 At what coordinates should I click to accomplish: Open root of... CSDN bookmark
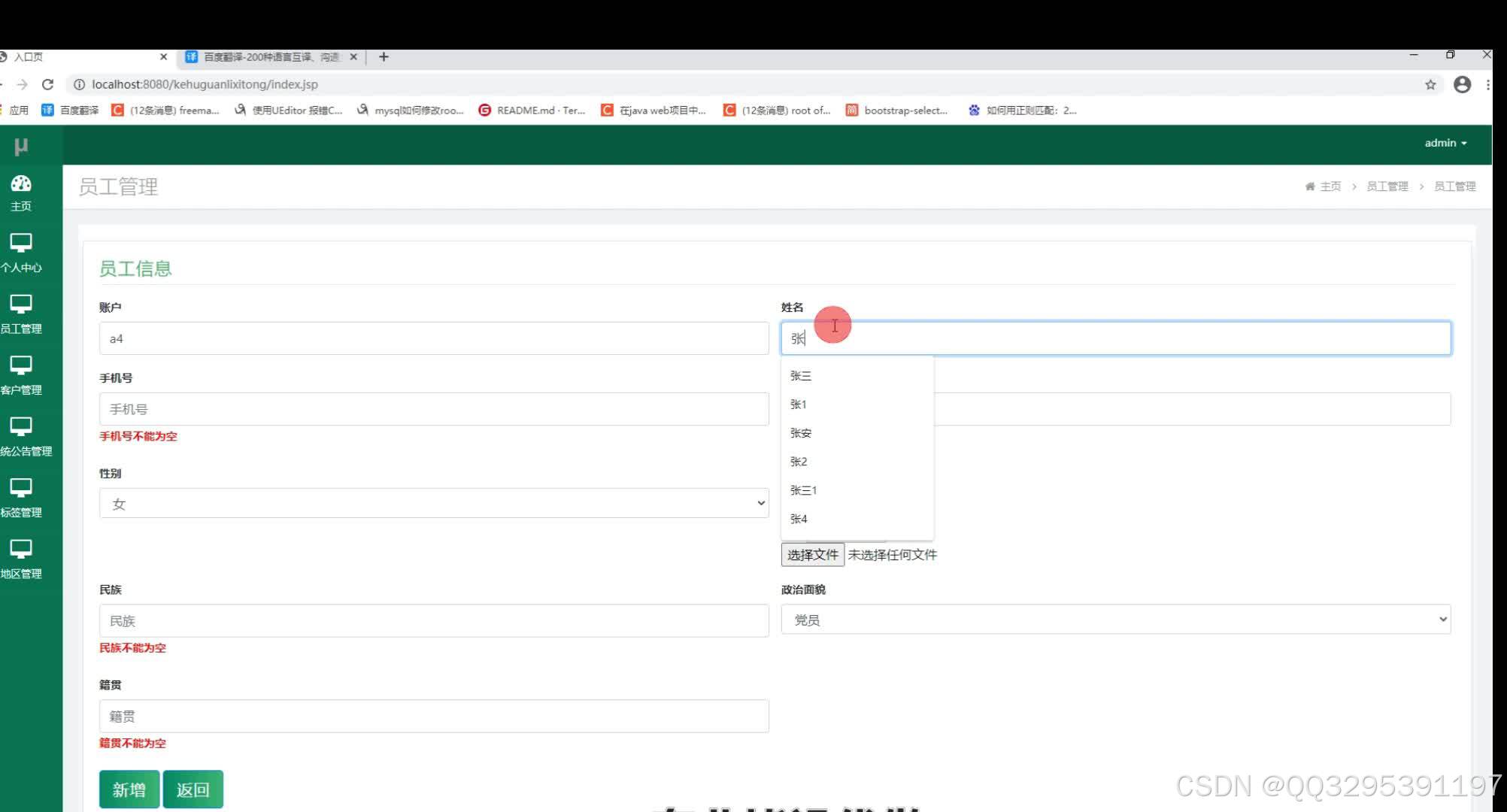[777, 110]
